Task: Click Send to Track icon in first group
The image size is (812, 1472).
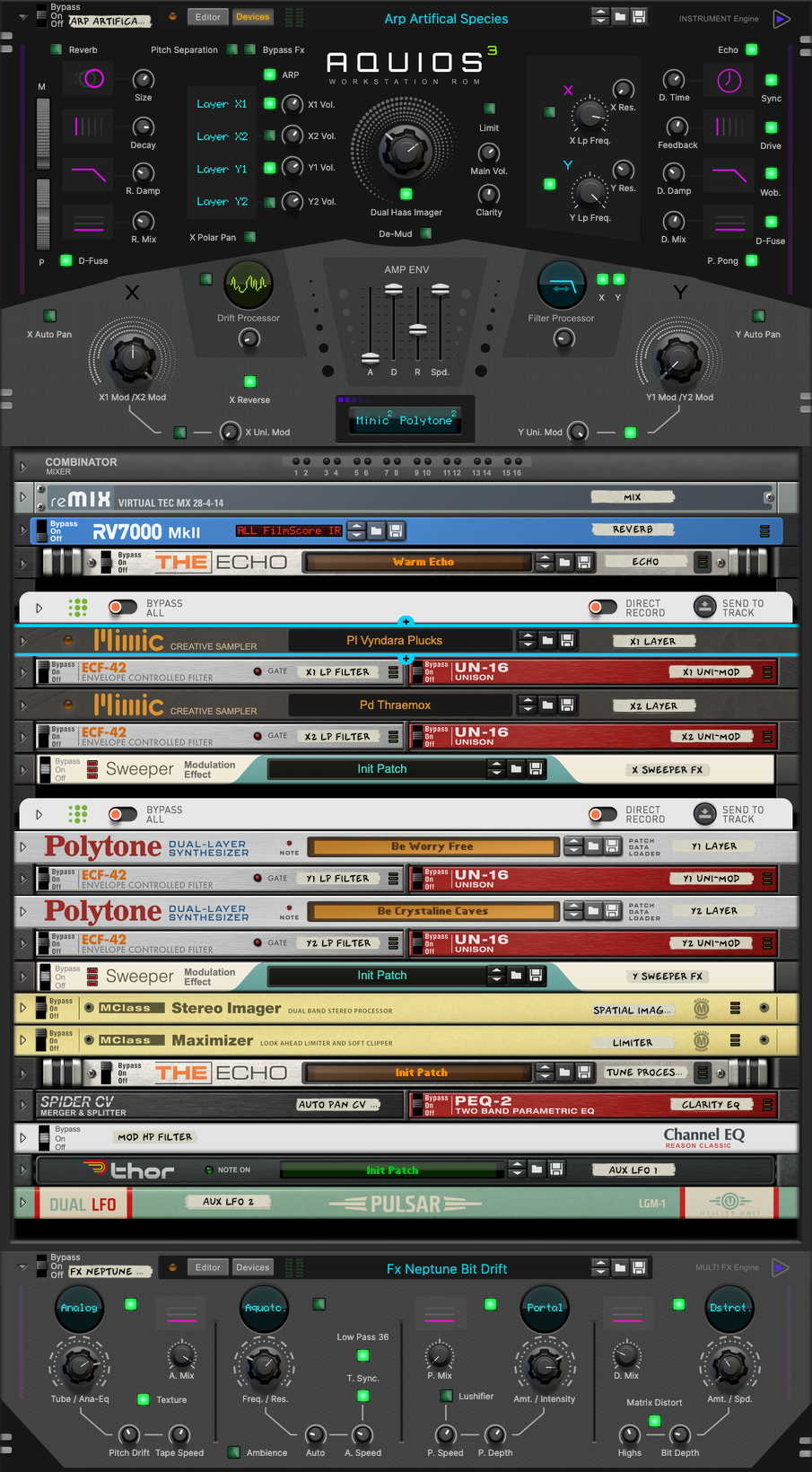Action: click(x=705, y=608)
